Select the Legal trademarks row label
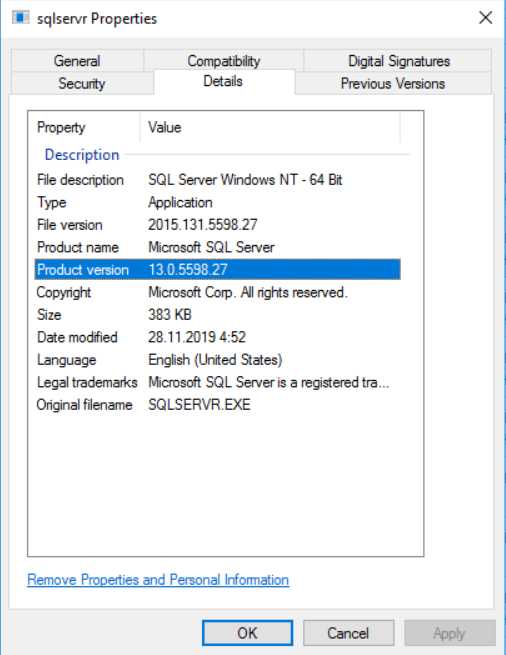 (87, 382)
